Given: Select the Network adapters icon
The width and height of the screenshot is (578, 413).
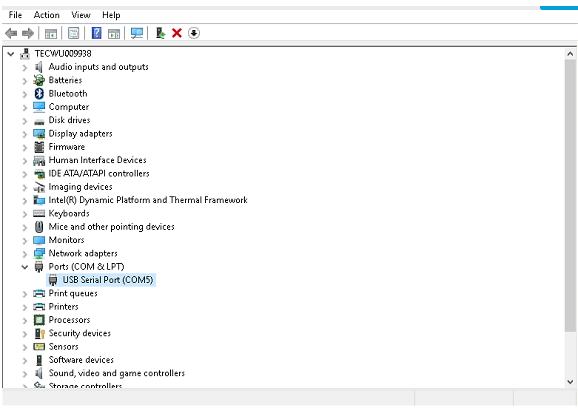Looking at the screenshot, I should click(x=39, y=253).
